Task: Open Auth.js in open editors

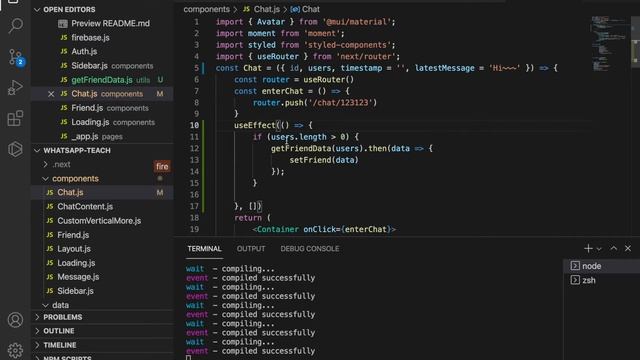Action: click(x=102, y=51)
